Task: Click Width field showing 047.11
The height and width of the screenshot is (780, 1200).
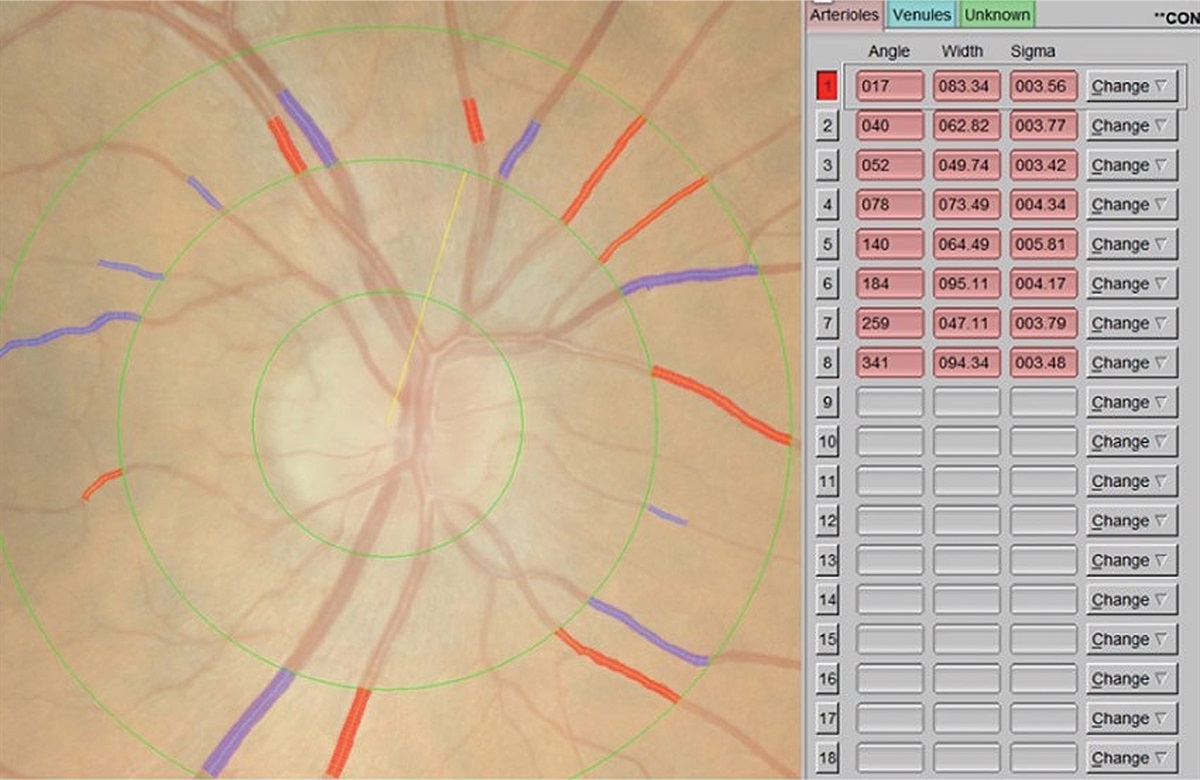Action: 966,323
